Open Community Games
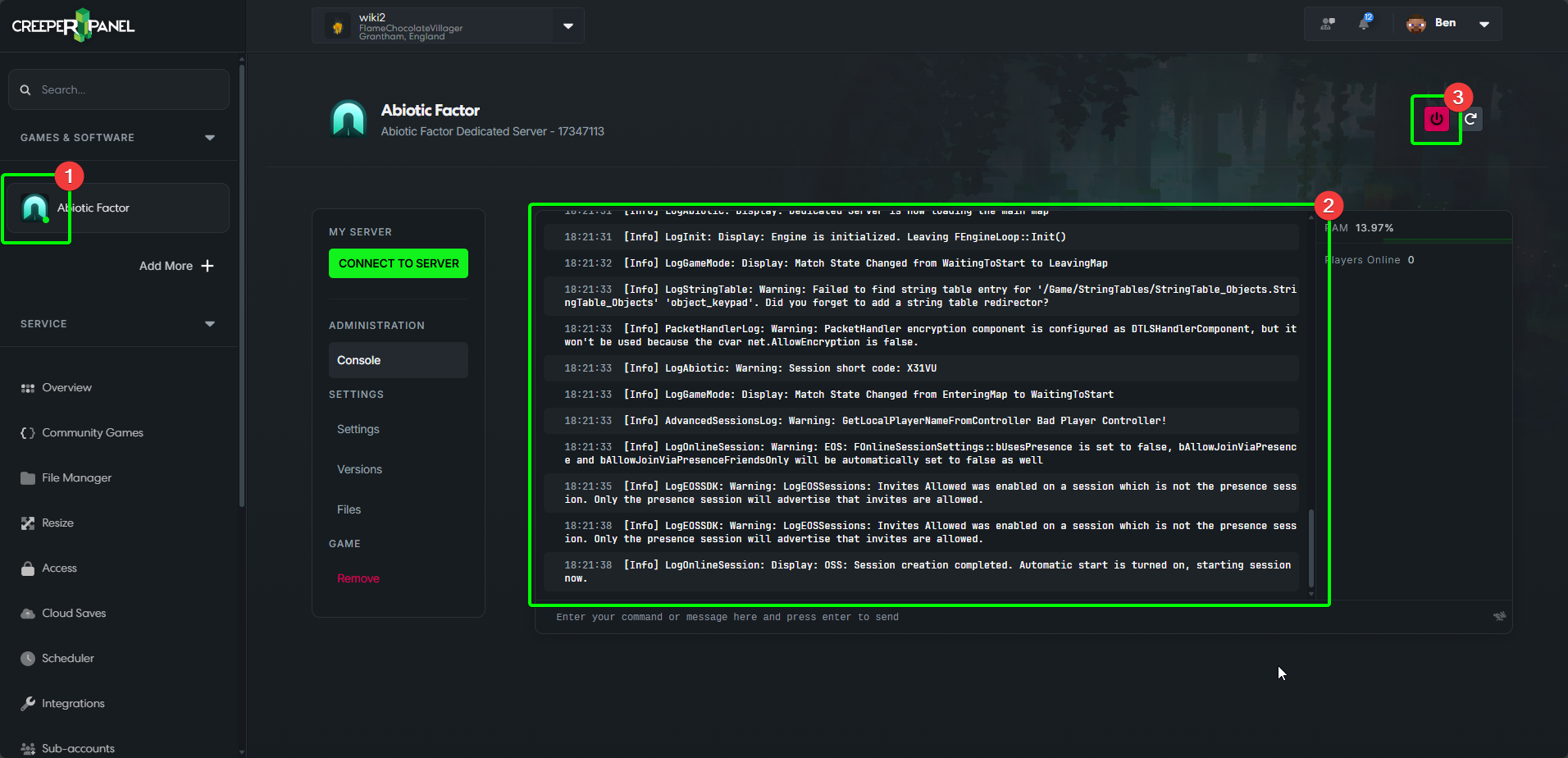The height and width of the screenshot is (758, 1568). click(93, 433)
